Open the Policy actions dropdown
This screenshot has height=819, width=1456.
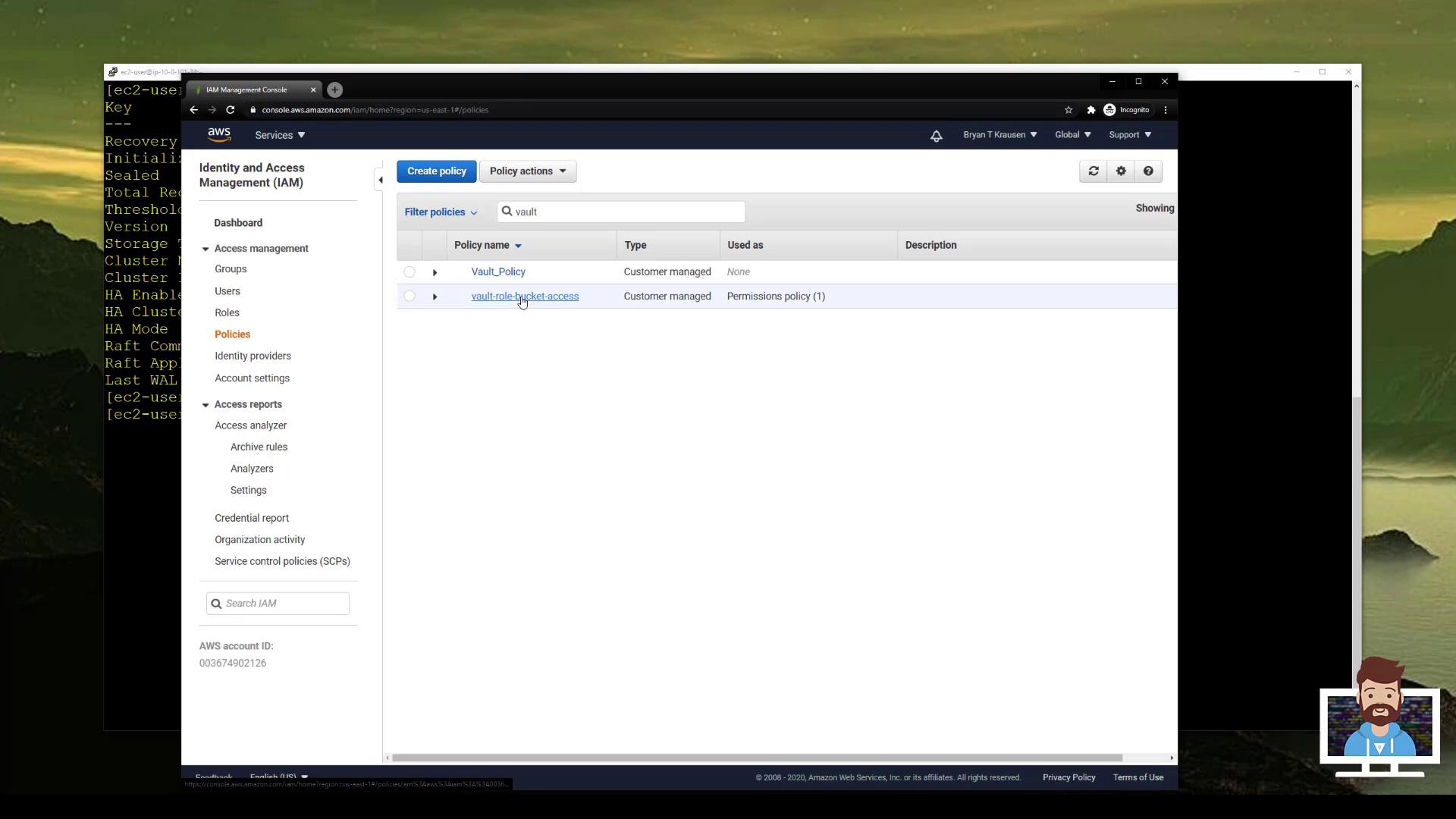coord(528,171)
